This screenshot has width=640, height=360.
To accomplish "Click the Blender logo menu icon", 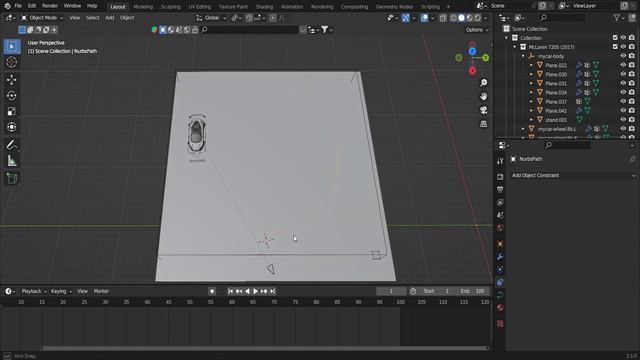I will point(7,6).
